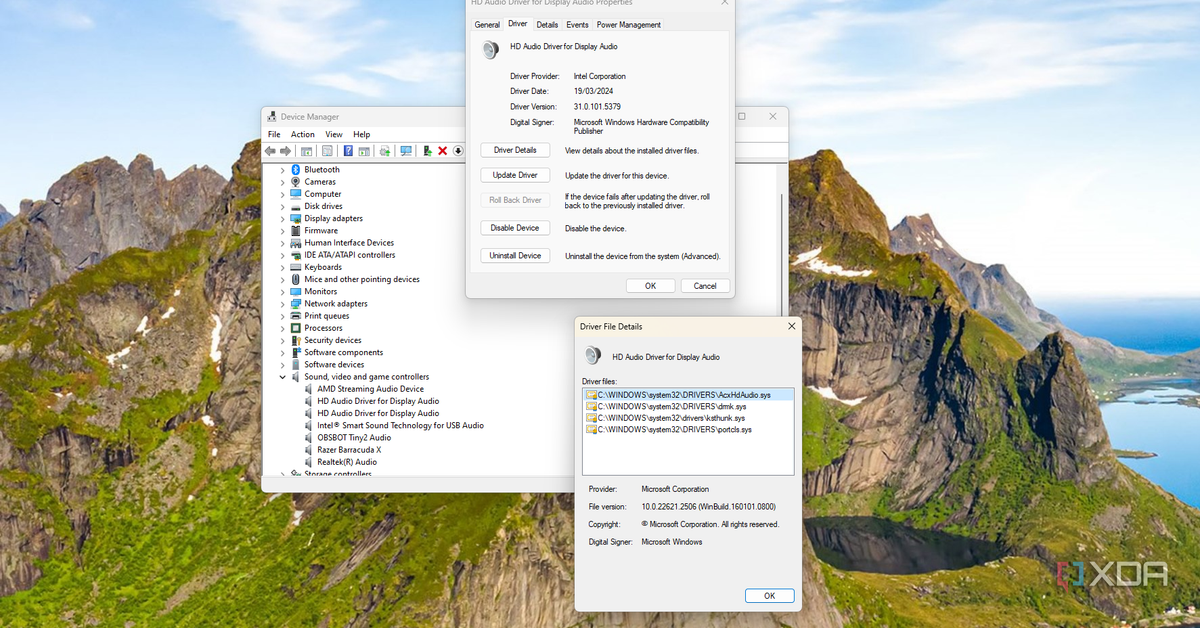Select the Realtek(R) Audio speaker icon
1200x628 pixels.
tap(308, 462)
